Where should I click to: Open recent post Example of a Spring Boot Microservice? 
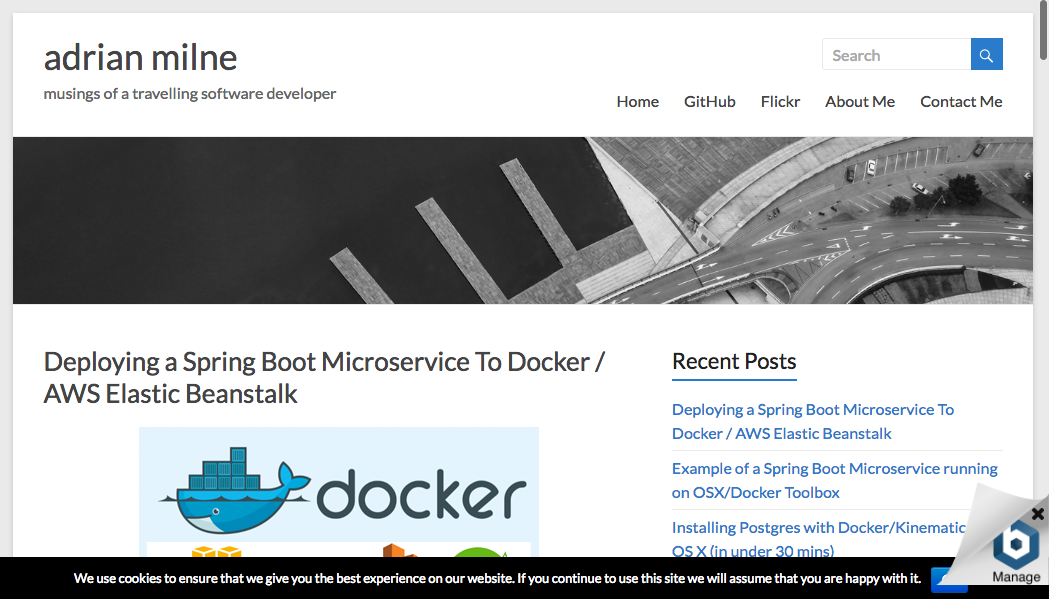834,481
